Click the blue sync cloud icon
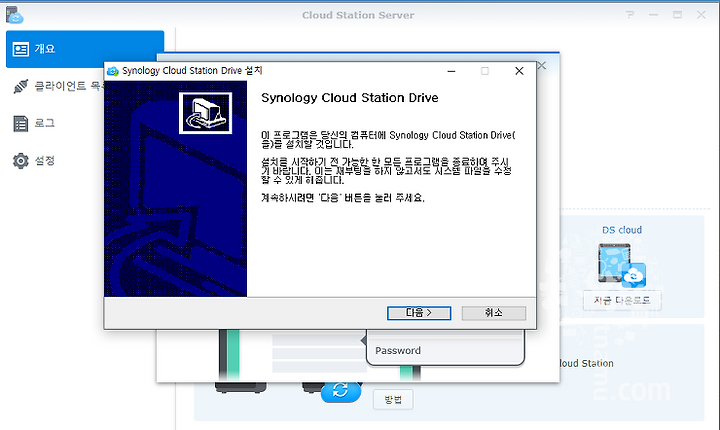The image size is (720, 430). (340, 390)
